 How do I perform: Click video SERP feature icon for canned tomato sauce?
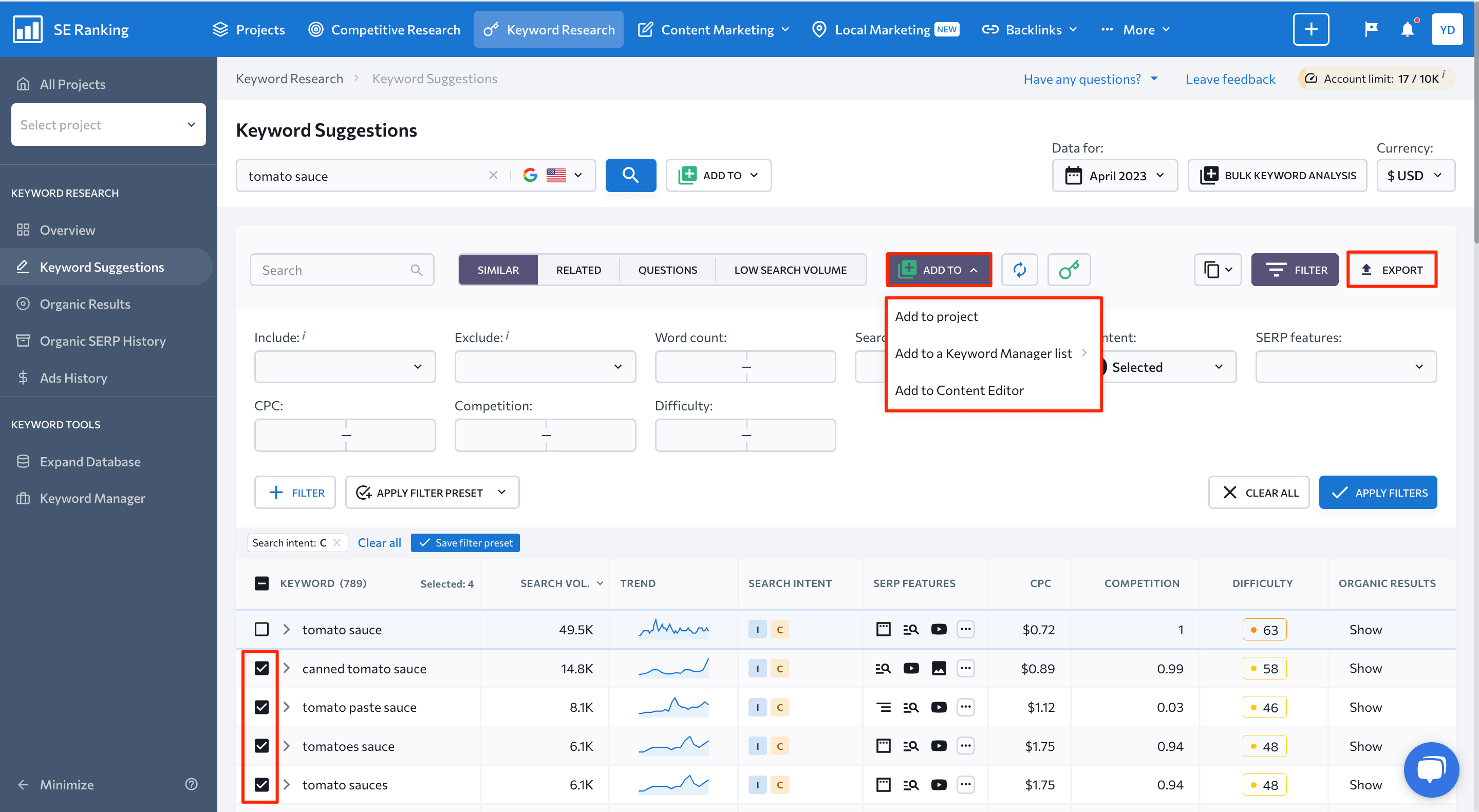[x=911, y=668]
